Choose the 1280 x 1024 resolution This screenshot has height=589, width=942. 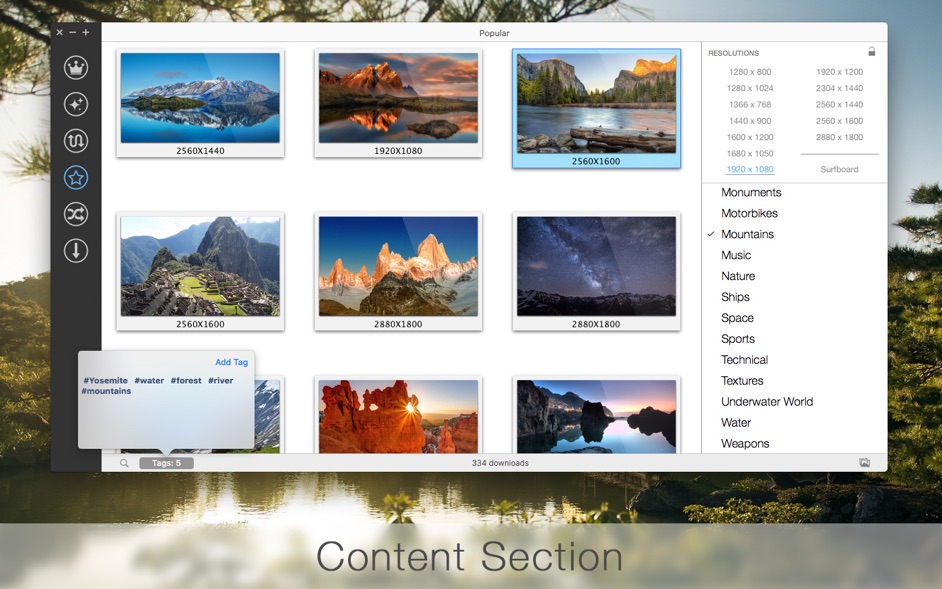point(750,88)
